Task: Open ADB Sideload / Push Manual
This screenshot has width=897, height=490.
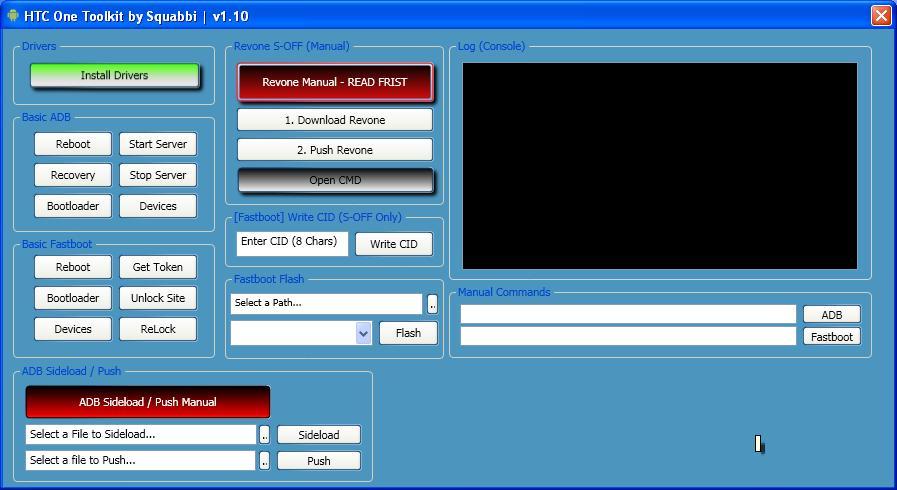Action: click(148, 402)
